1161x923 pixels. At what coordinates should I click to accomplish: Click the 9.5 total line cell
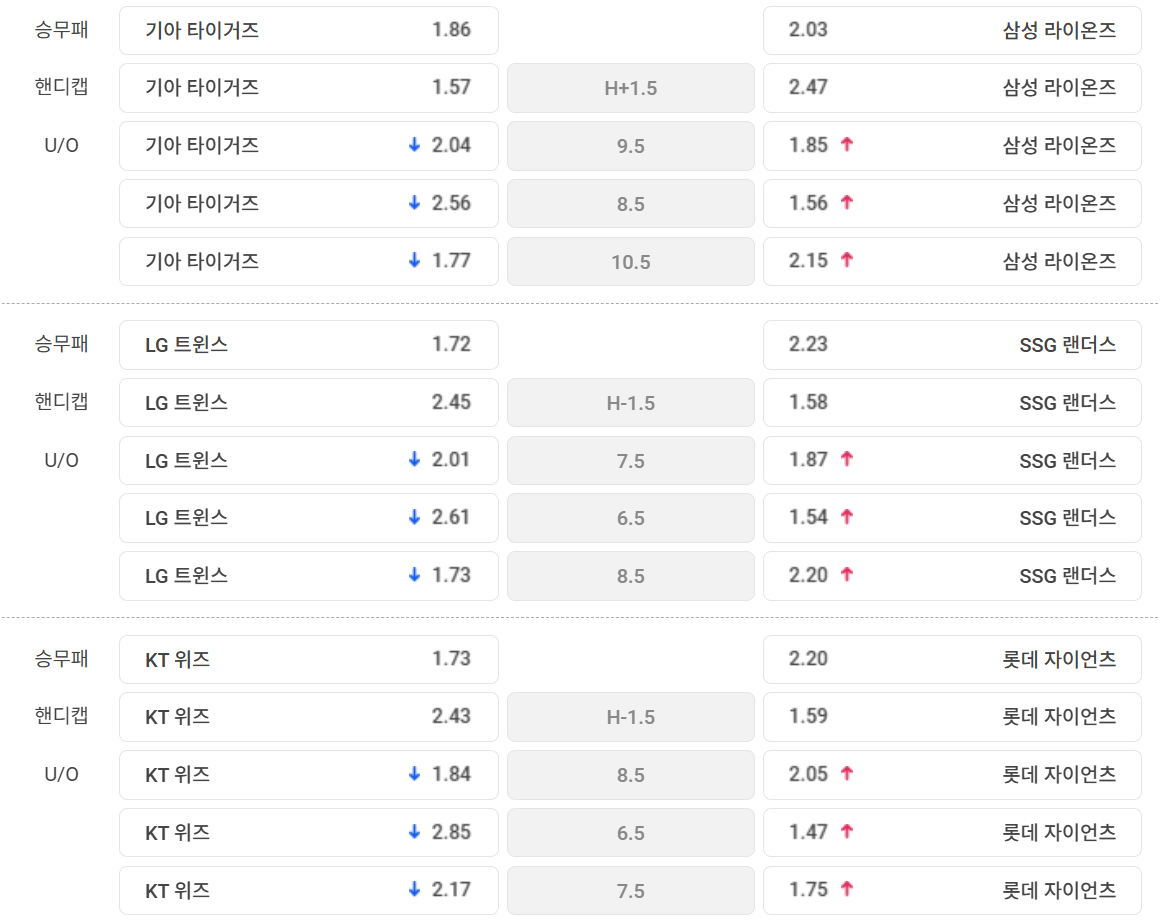click(x=631, y=146)
